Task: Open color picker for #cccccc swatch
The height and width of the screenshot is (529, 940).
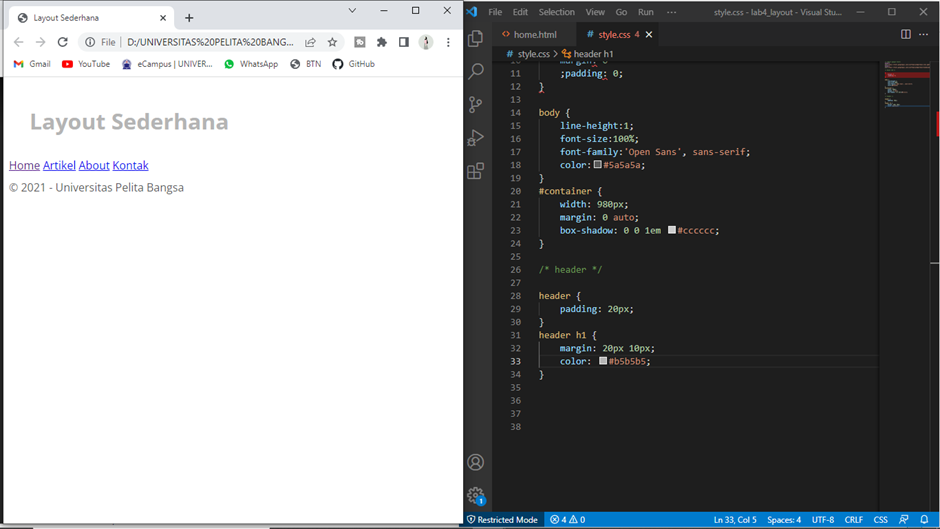Action: (x=672, y=230)
